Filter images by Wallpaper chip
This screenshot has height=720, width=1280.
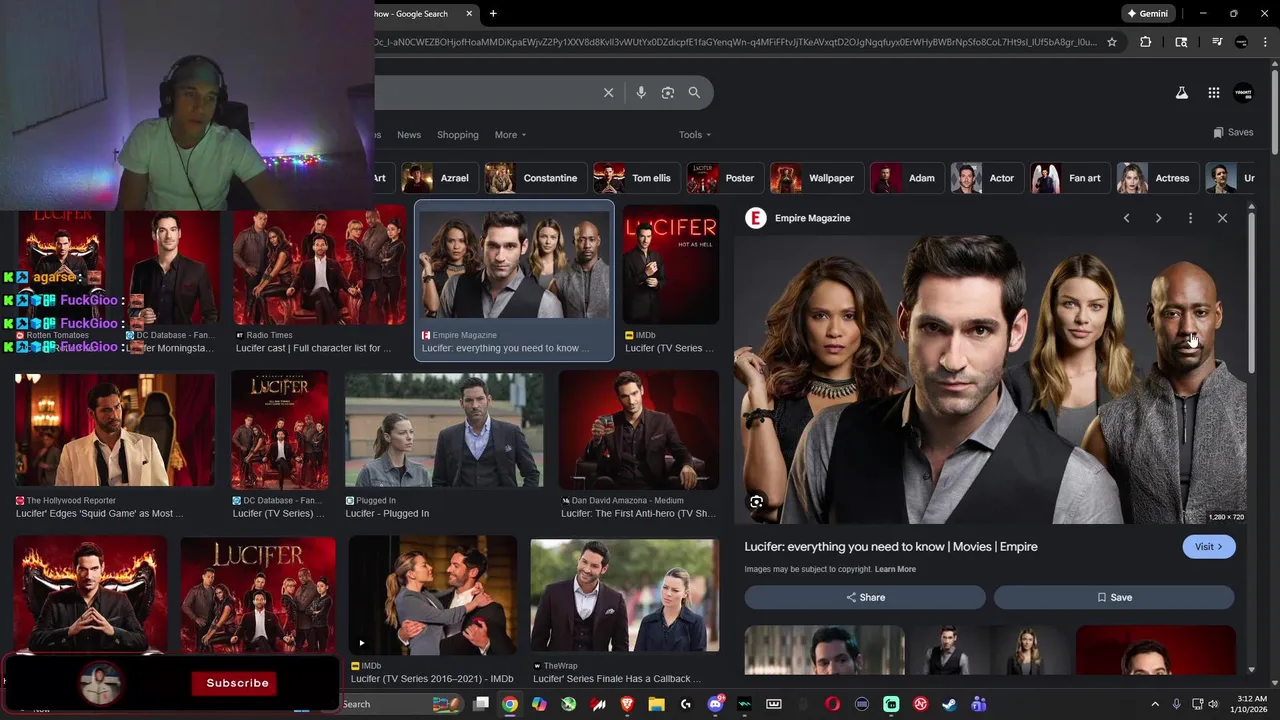click(x=816, y=178)
